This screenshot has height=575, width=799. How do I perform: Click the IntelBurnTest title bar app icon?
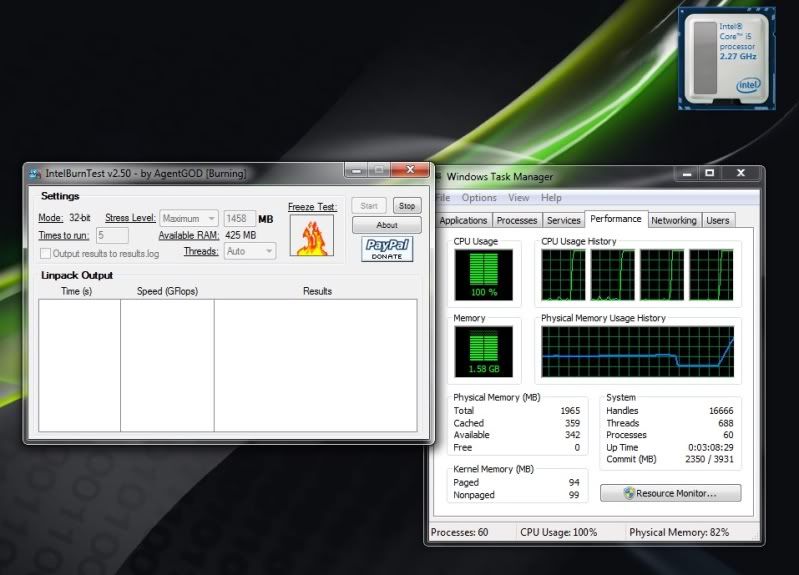tap(35, 174)
